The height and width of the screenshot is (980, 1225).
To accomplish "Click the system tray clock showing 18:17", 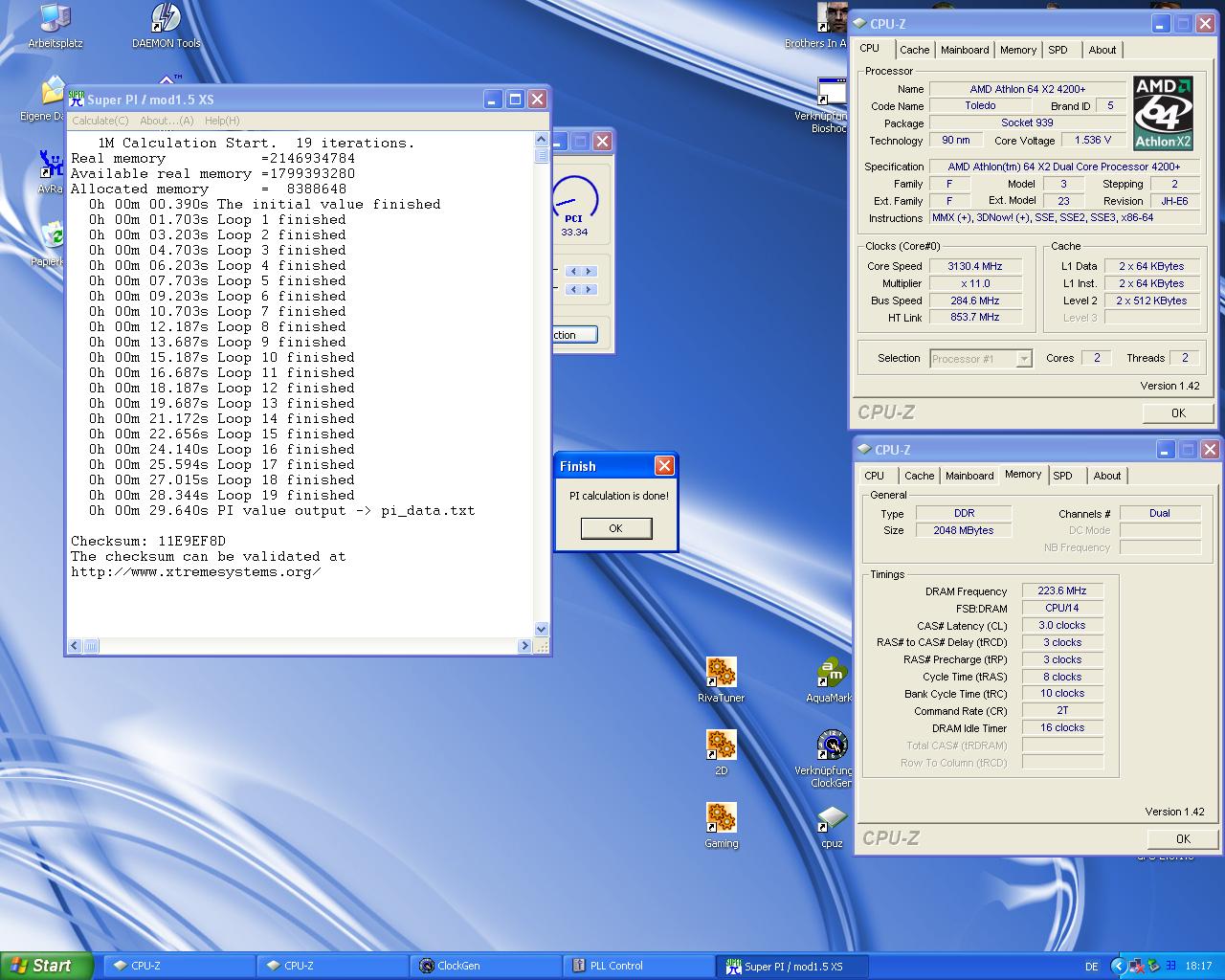I will [1198, 967].
